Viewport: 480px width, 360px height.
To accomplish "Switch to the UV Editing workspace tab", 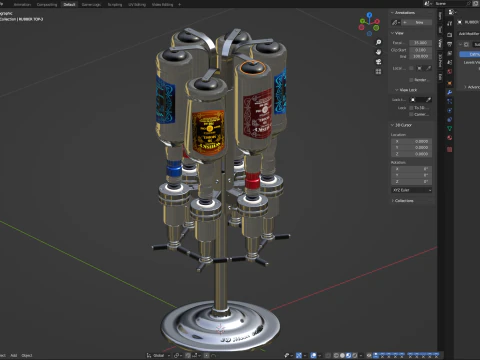I will (137, 5).
